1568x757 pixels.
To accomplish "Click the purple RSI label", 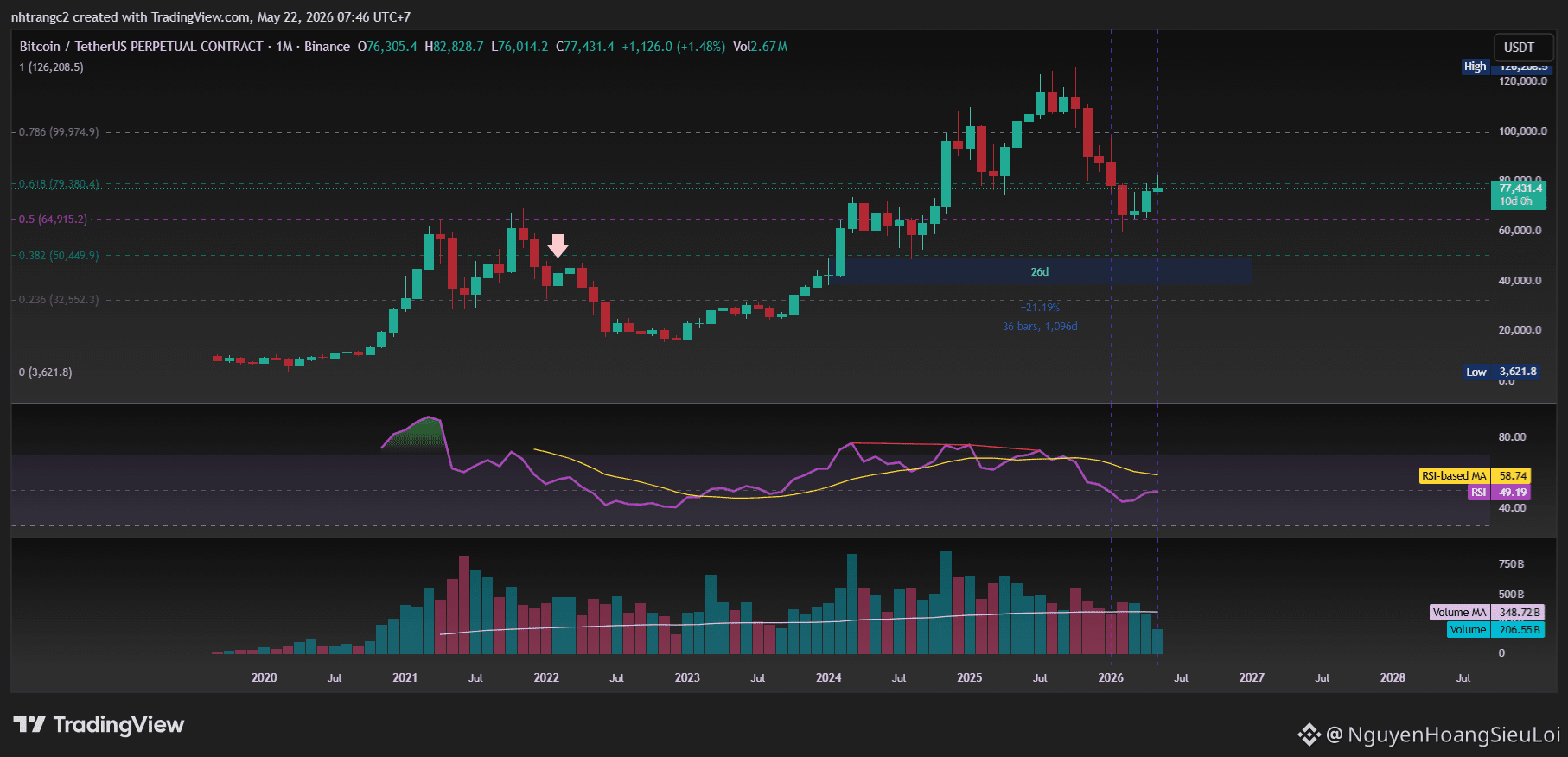I will [x=1479, y=493].
